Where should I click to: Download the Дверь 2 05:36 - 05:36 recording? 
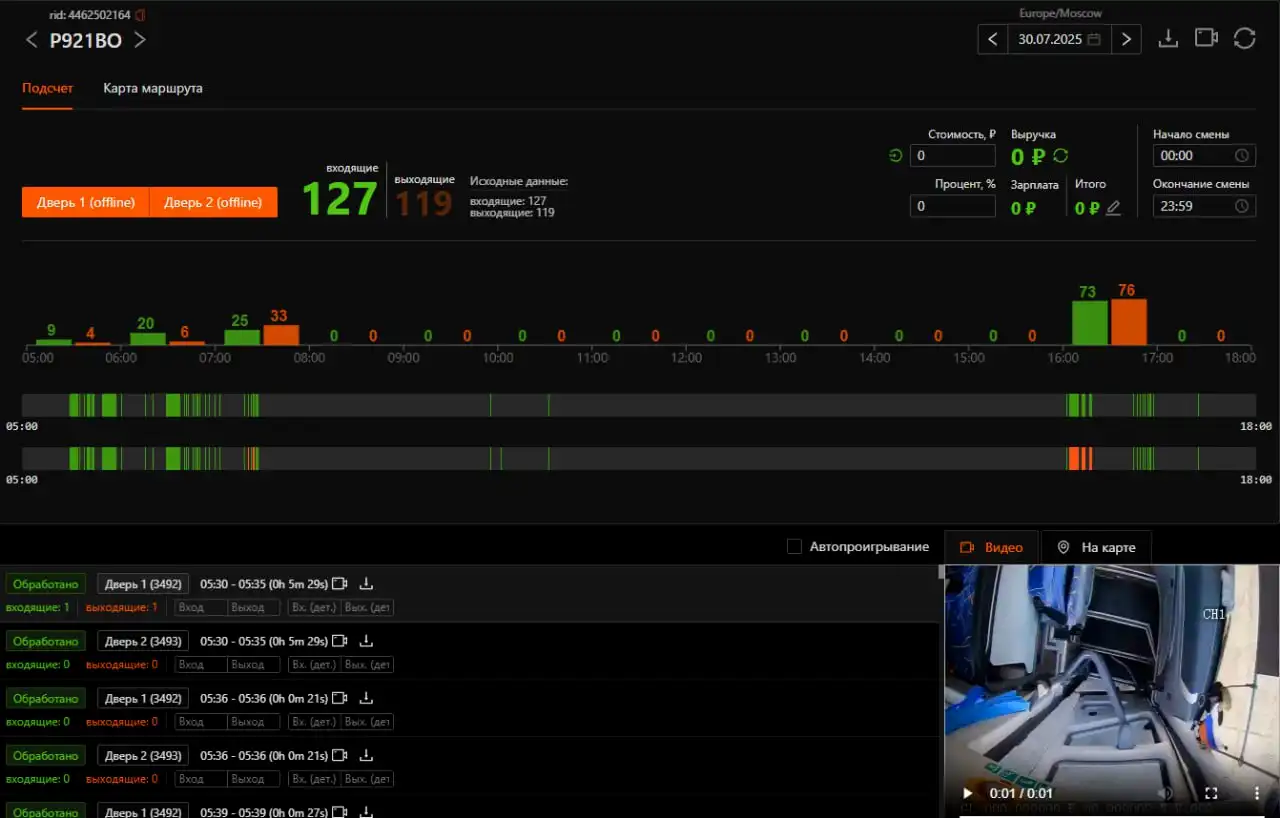point(366,755)
